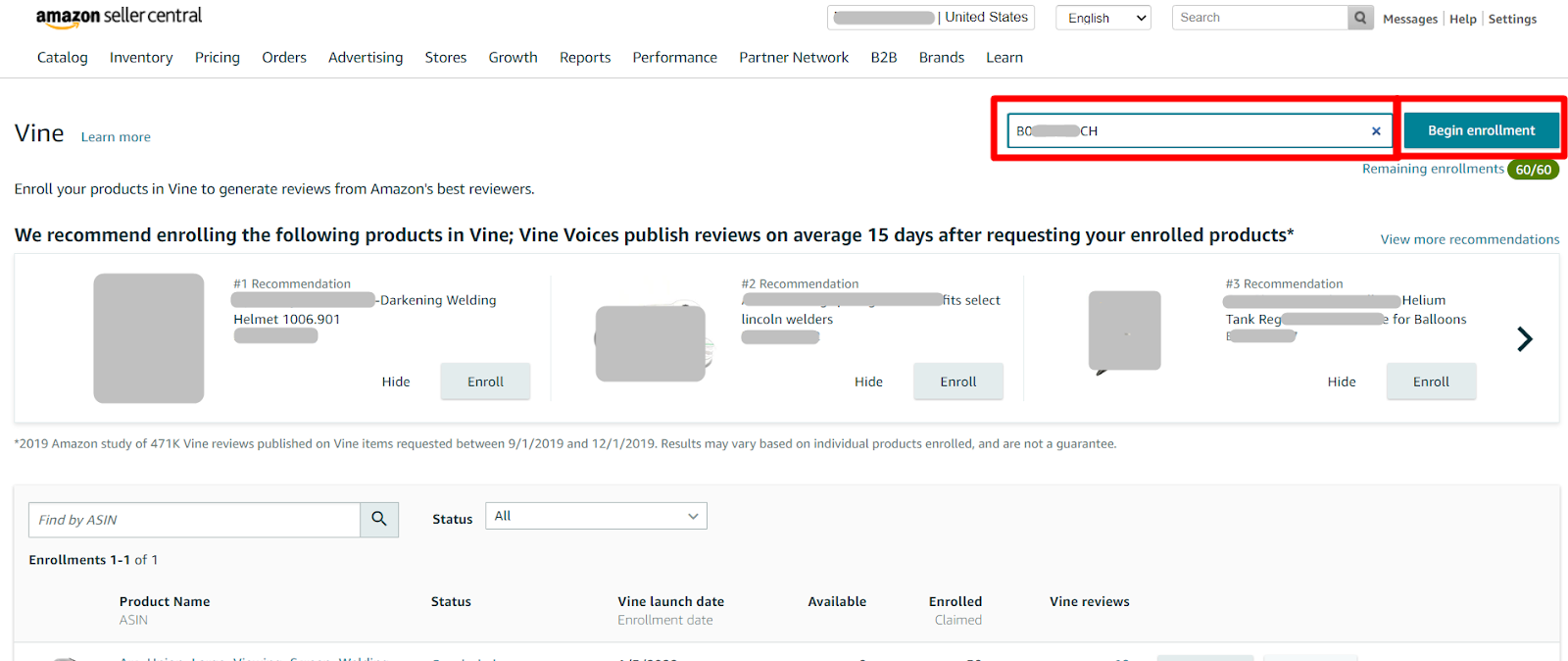The image size is (1568, 661).
Task: Open the Pricing menu
Action: point(218,58)
